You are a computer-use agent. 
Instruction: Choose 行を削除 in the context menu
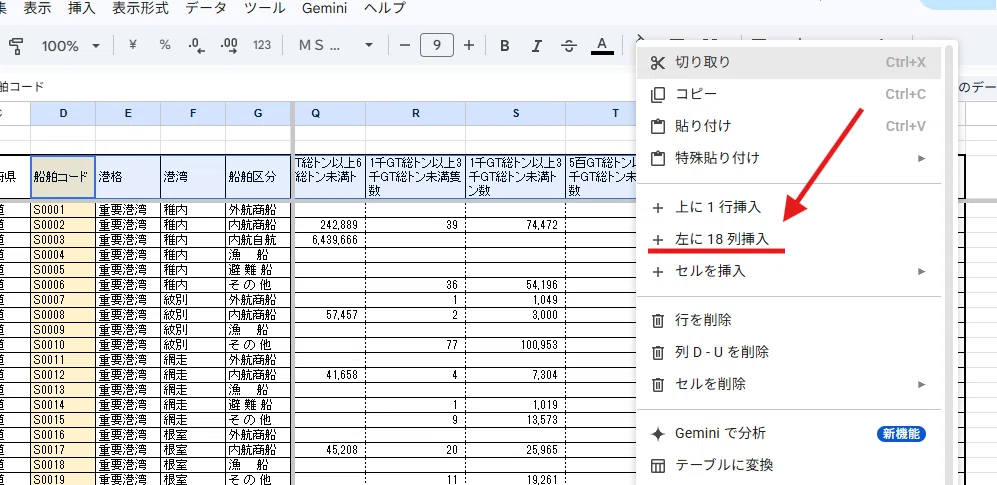pos(788,320)
